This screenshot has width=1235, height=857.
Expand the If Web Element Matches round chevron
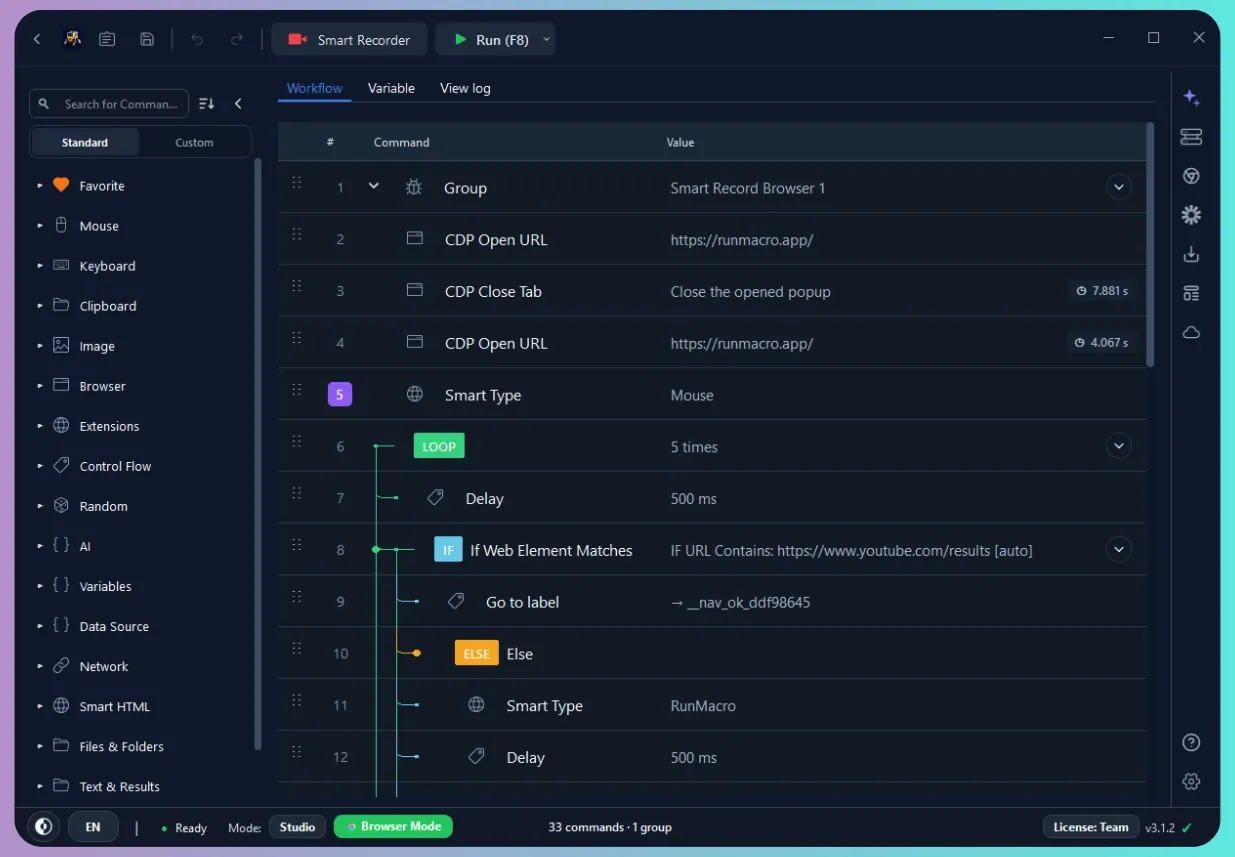tap(1119, 549)
